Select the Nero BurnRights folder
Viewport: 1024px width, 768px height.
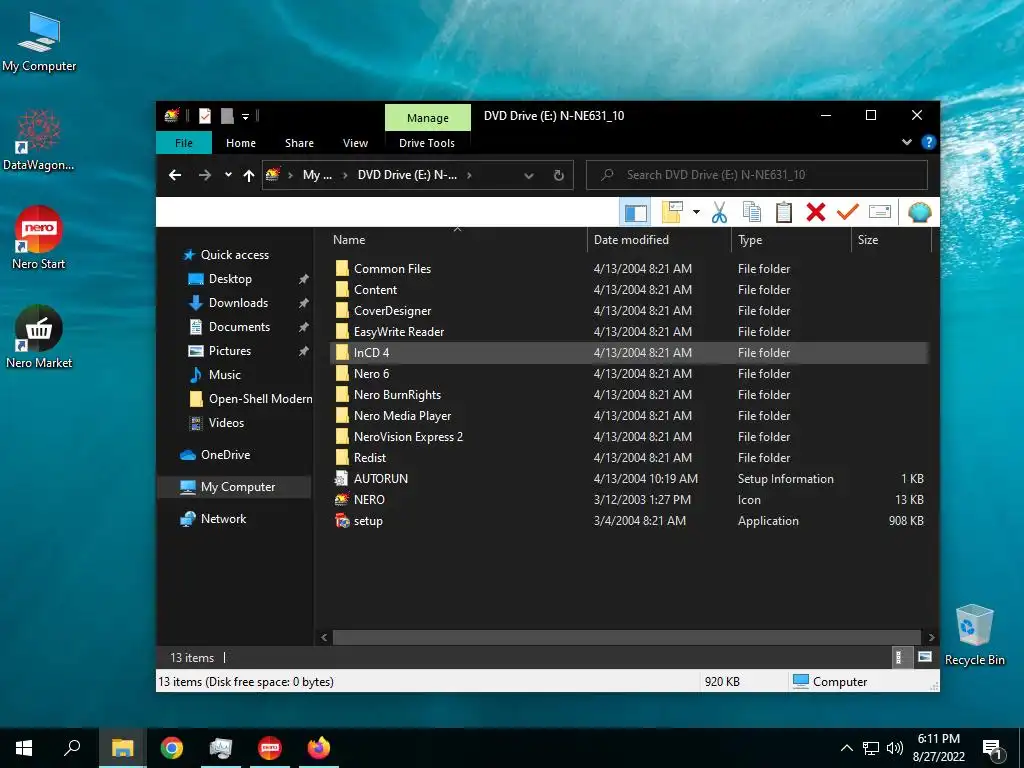pyautogui.click(x=629, y=394)
